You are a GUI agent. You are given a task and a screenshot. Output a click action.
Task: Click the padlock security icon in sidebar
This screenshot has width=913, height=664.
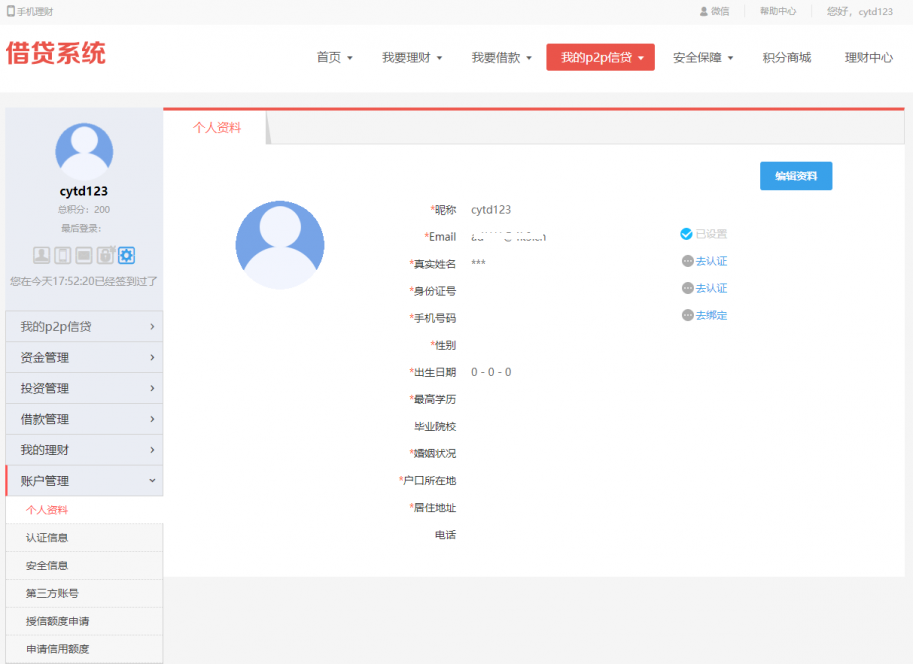click(x=105, y=255)
